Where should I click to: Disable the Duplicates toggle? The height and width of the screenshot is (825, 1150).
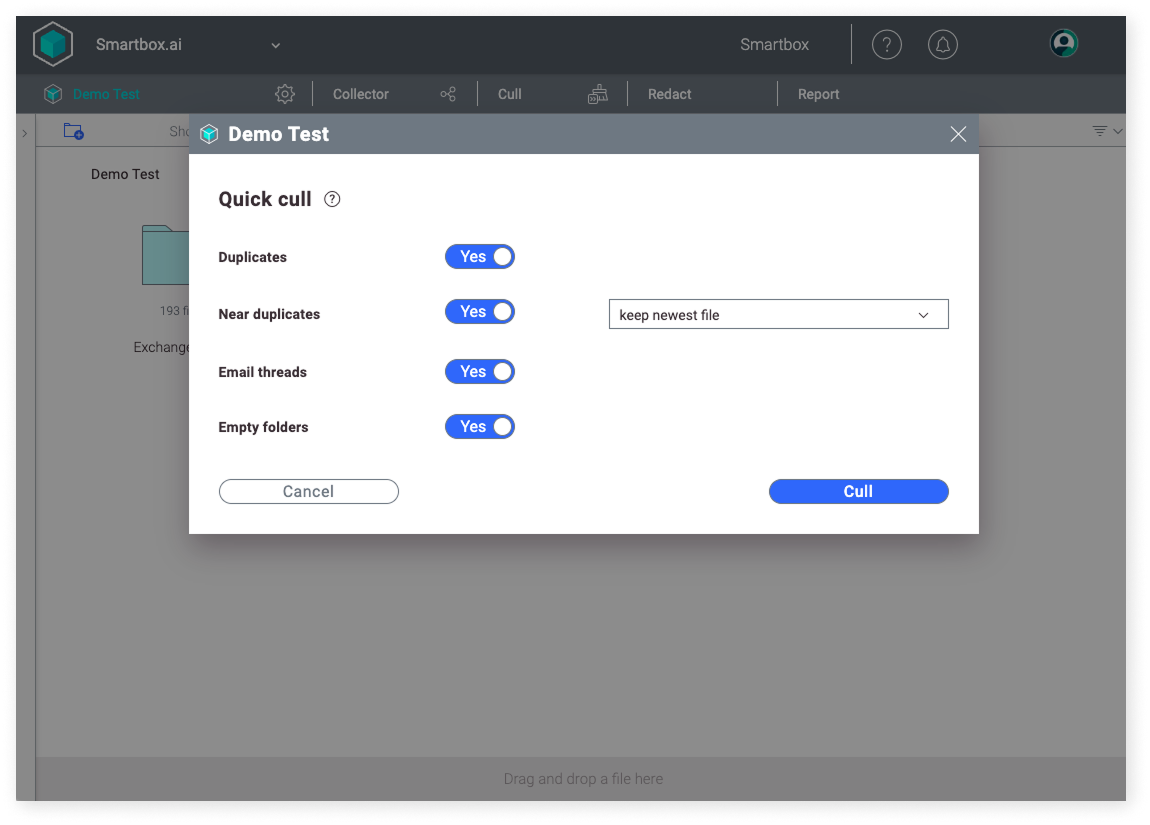(479, 256)
